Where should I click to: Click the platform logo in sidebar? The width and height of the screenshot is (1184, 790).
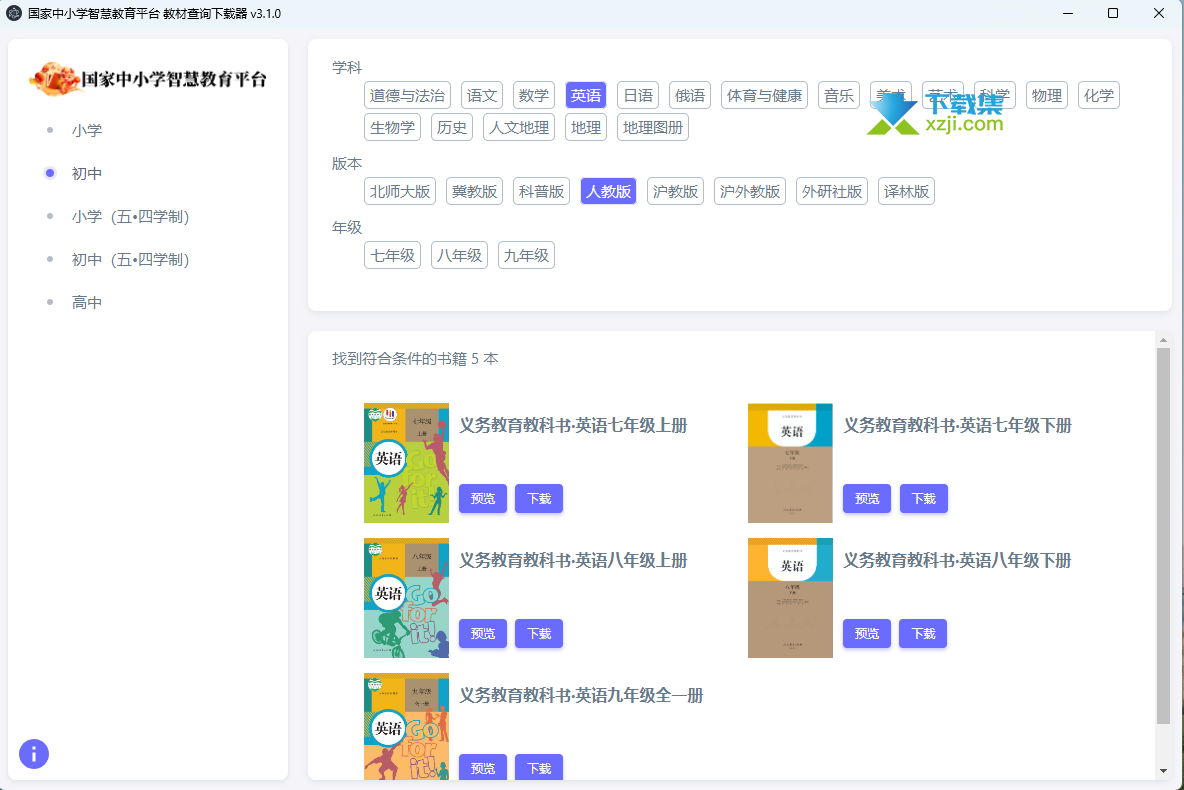click(148, 78)
